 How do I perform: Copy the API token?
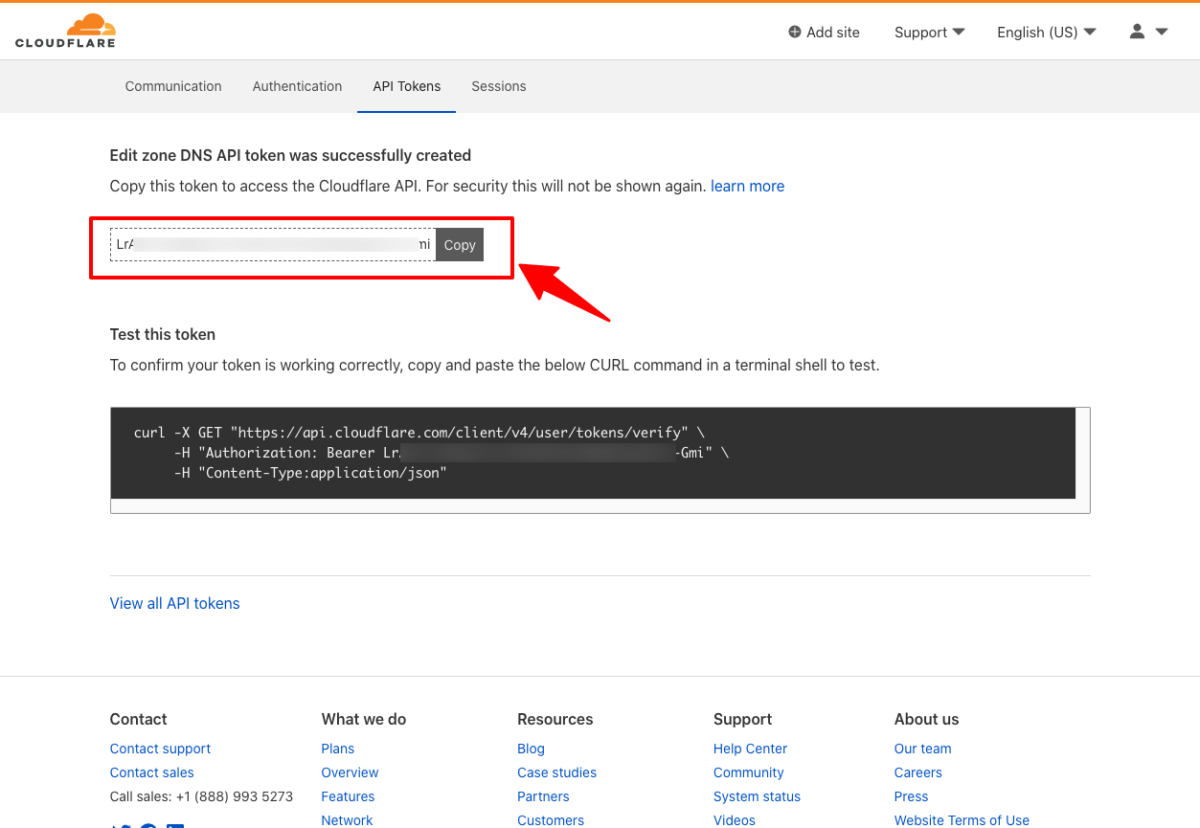[459, 244]
